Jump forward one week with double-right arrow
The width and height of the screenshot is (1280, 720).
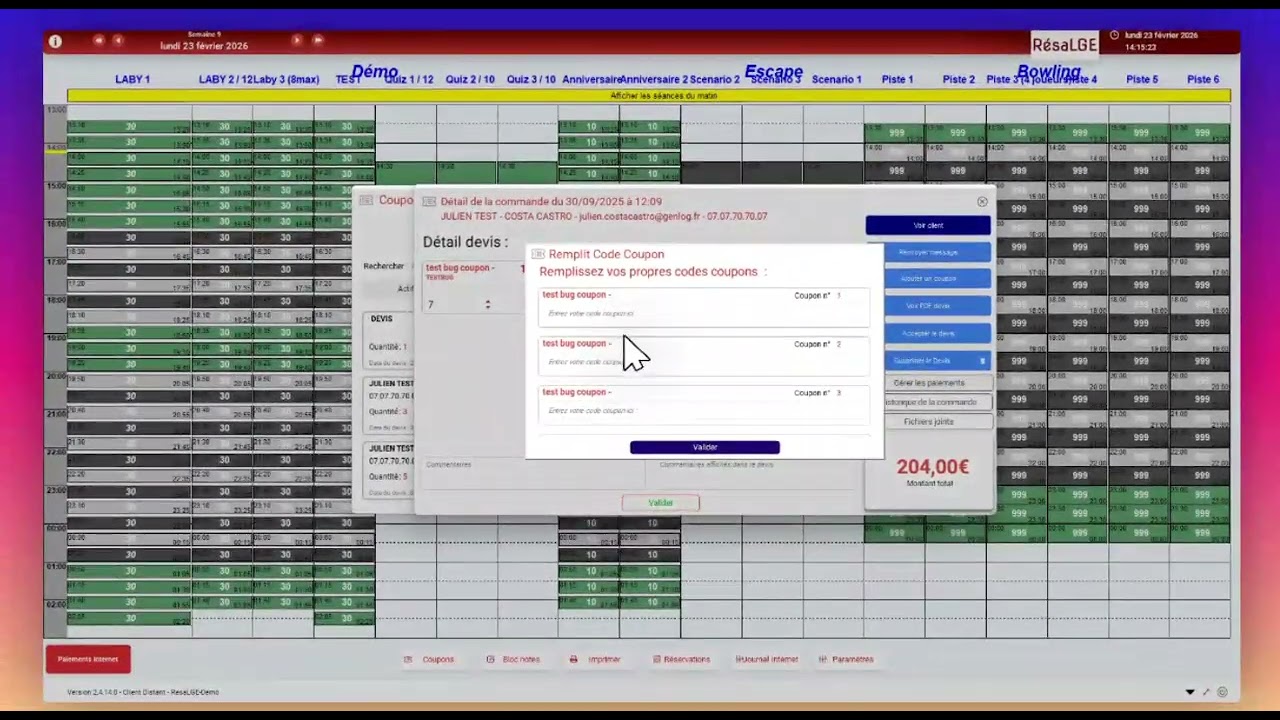[318, 40]
